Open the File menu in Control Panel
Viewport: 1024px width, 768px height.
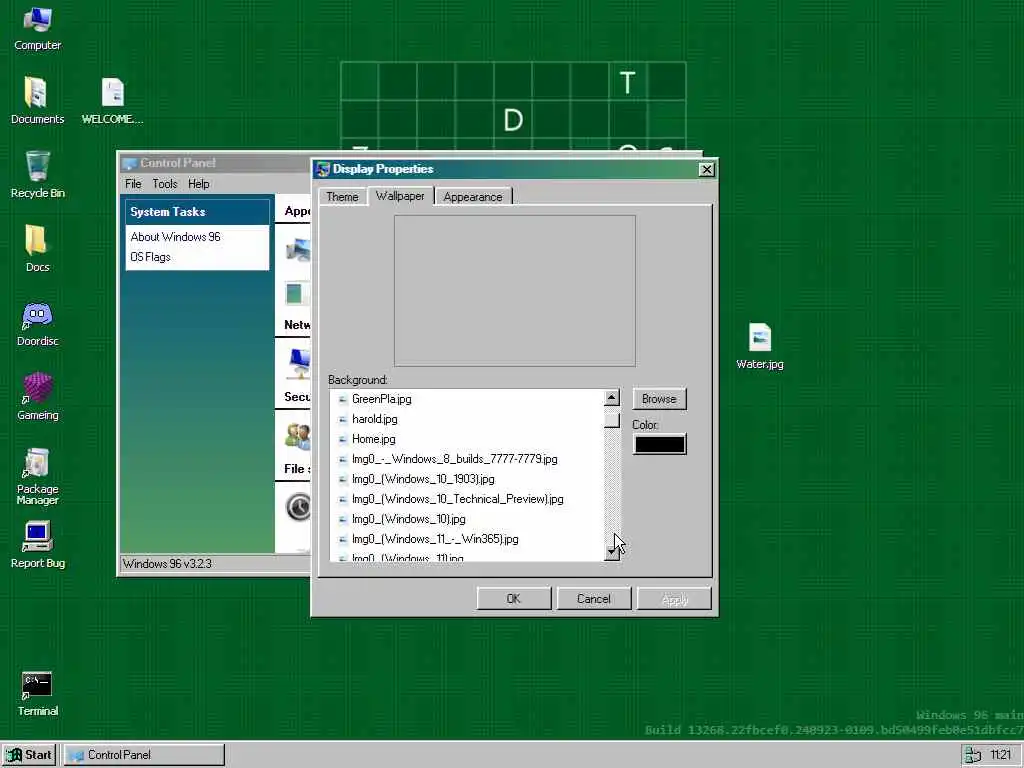coord(133,184)
